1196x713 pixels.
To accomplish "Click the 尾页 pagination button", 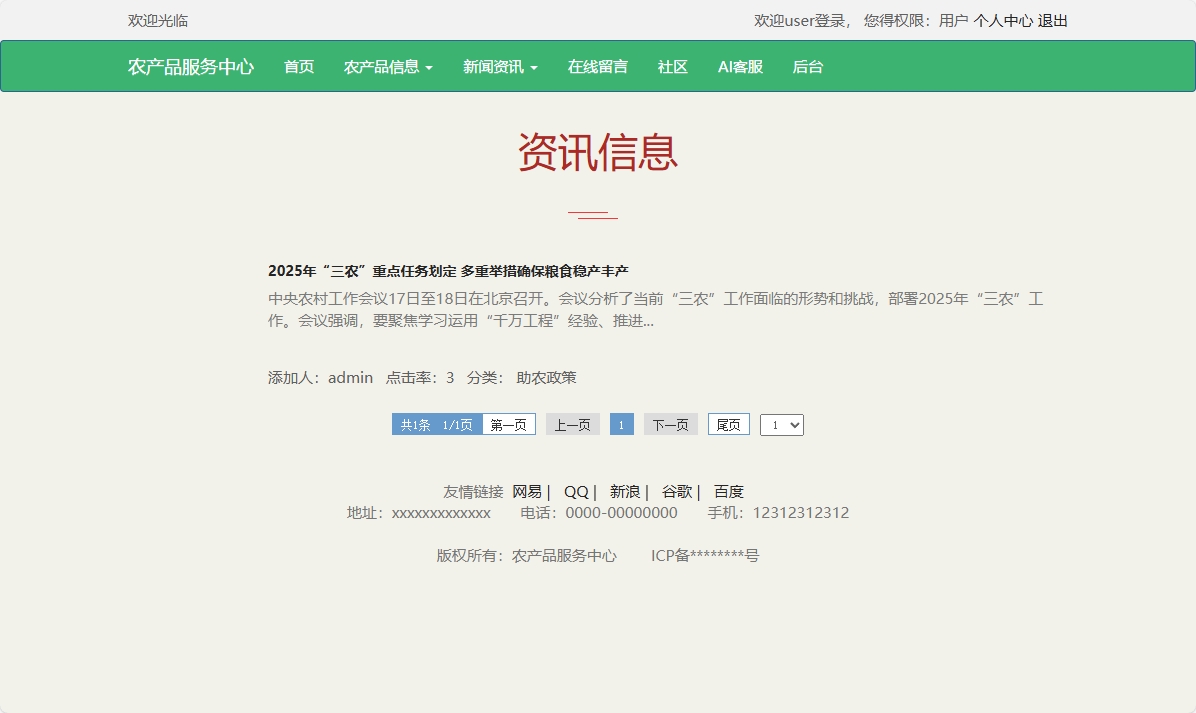I will click(x=728, y=424).
